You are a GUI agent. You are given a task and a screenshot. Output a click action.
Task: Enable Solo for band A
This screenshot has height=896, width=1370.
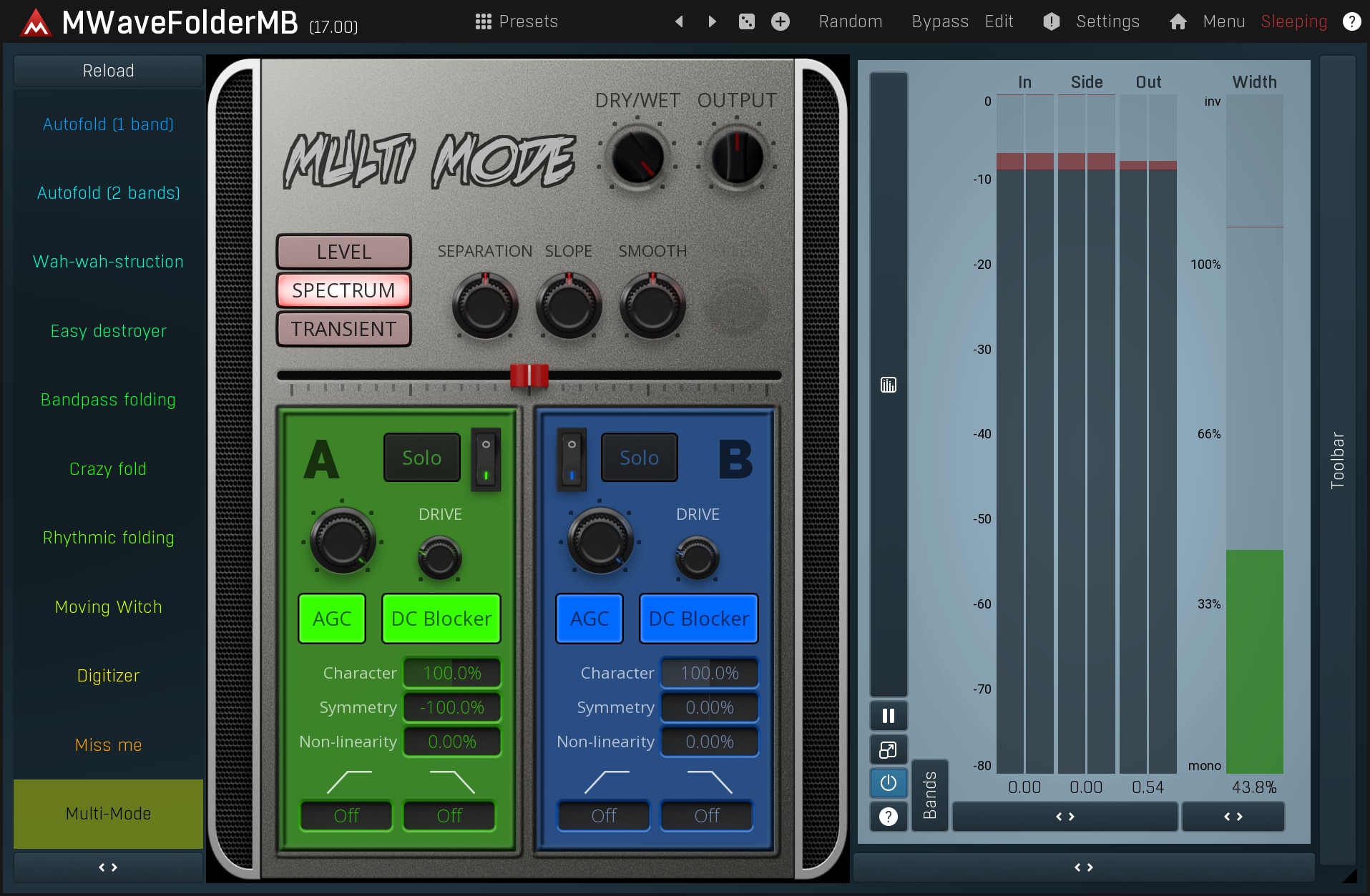pos(421,458)
